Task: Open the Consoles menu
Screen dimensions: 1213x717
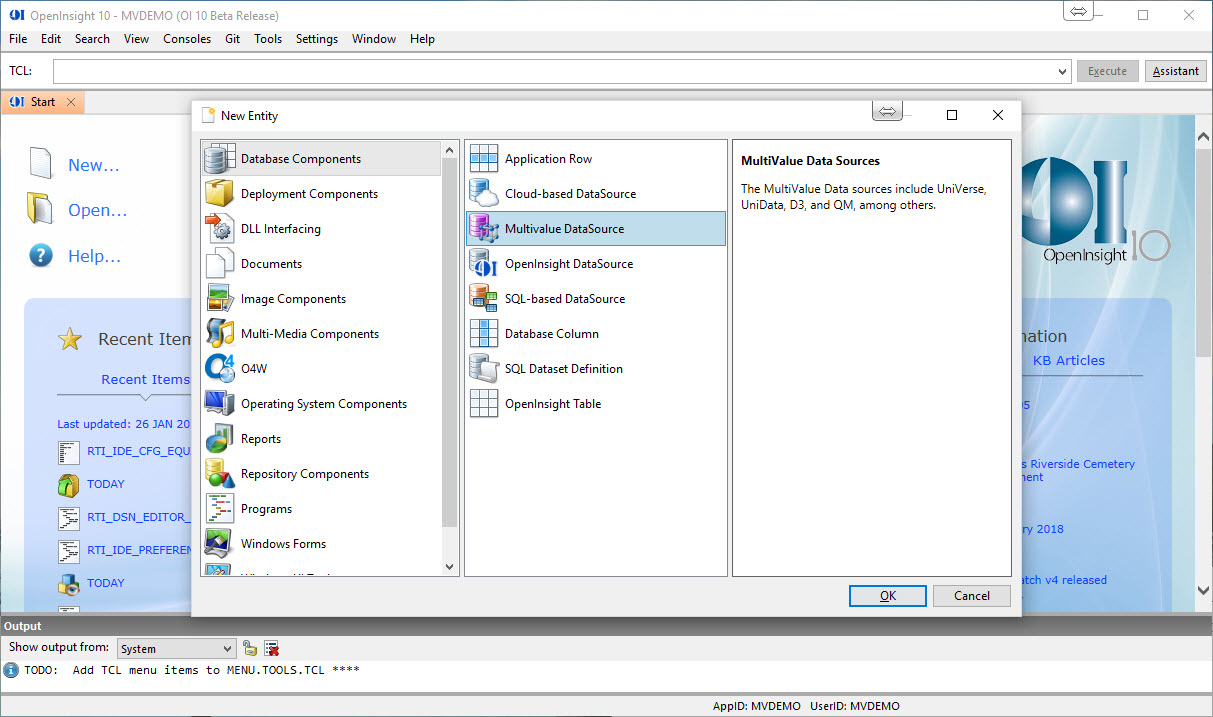Action: click(187, 39)
